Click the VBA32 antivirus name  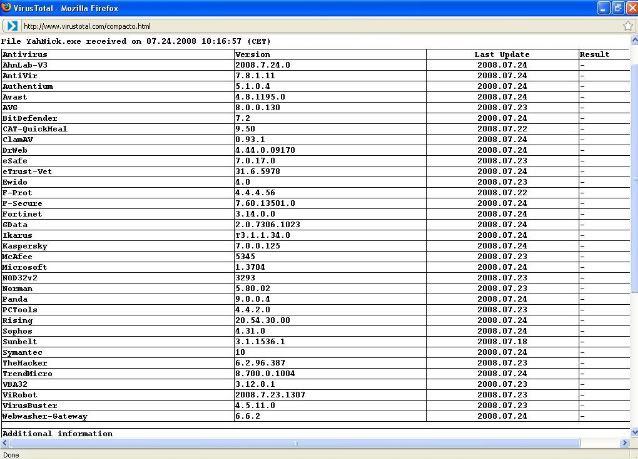pyautogui.click(x=15, y=385)
